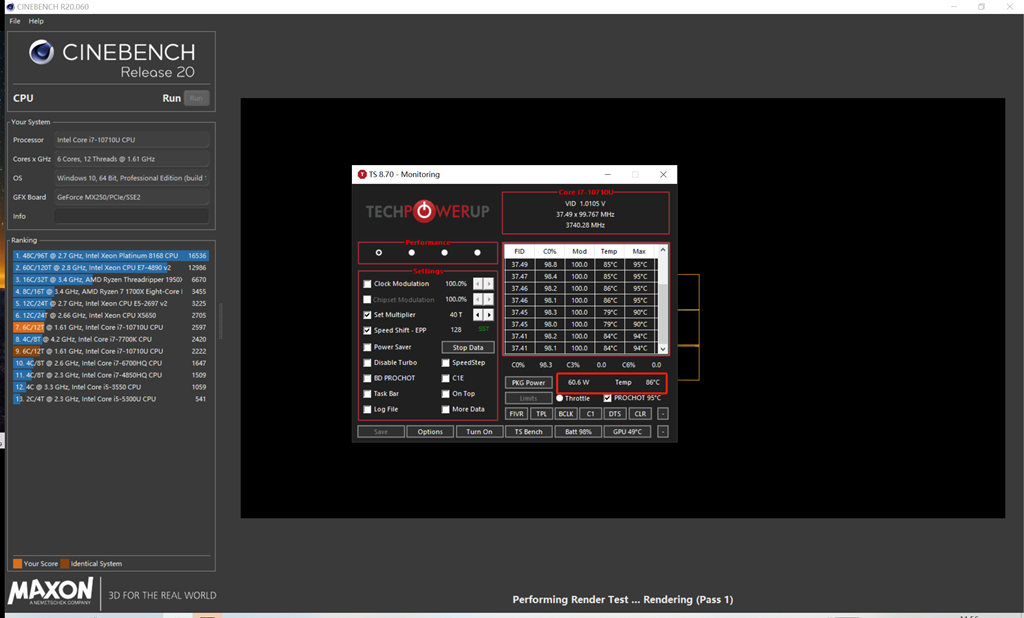This screenshot has width=1024, height=618.
Task: Click the Max column header in core table
Action: [x=639, y=252]
